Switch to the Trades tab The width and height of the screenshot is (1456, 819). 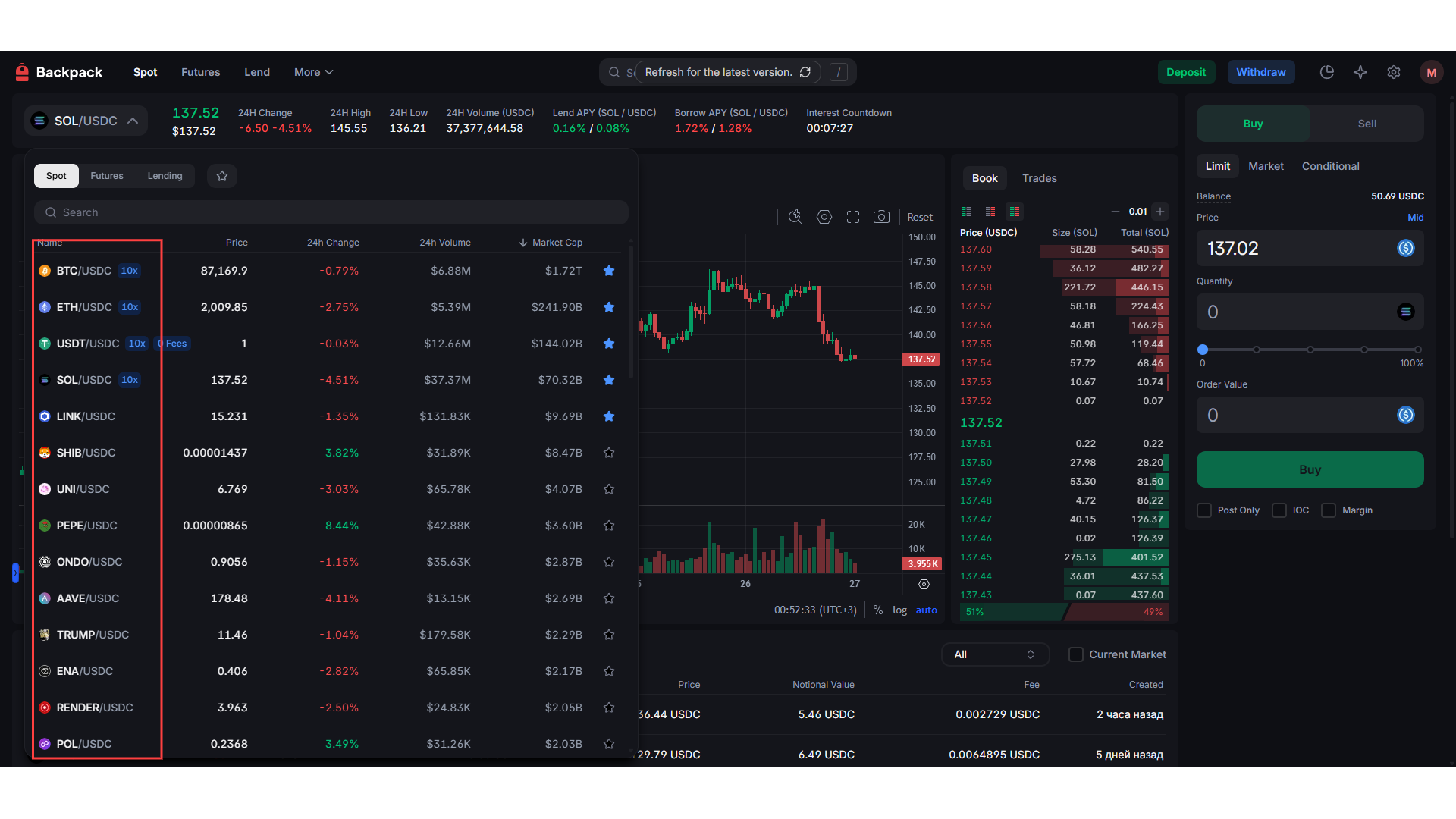click(1039, 178)
